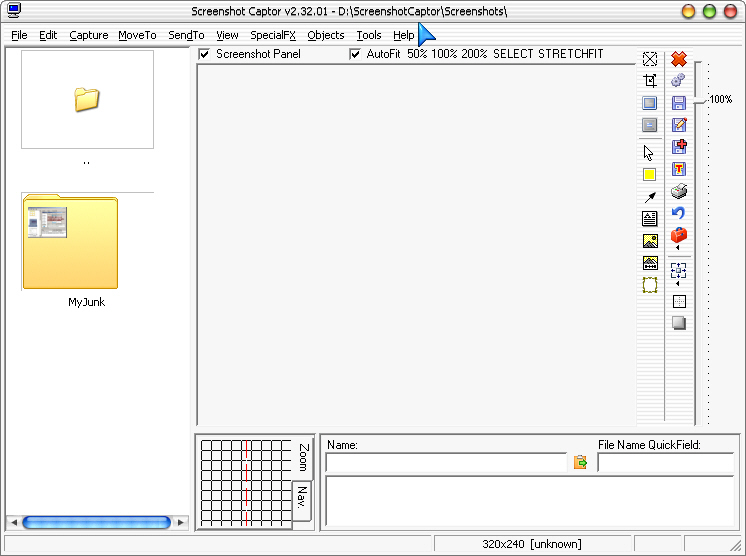This screenshot has width=746, height=556.
Task: Click the dotted grid square icon
Action: pyautogui.click(x=679, y=301)
